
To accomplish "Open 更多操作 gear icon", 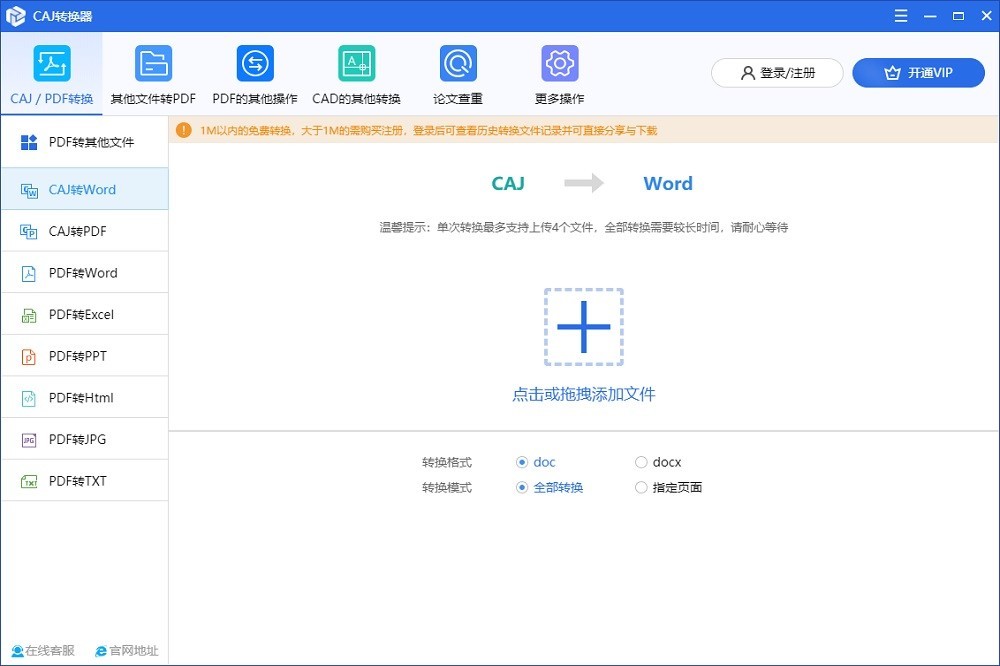I will point(560,63).
